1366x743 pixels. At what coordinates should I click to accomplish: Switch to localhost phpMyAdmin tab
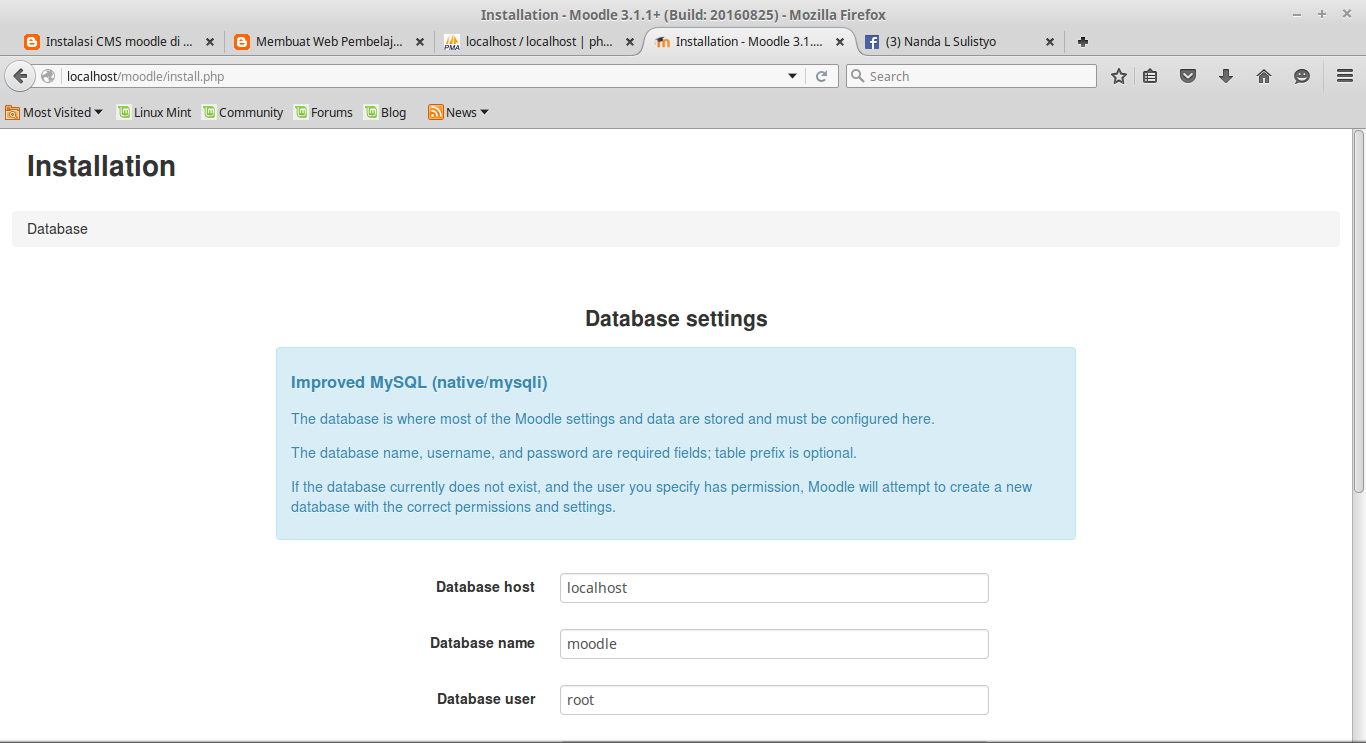click(x=538, y=42)
